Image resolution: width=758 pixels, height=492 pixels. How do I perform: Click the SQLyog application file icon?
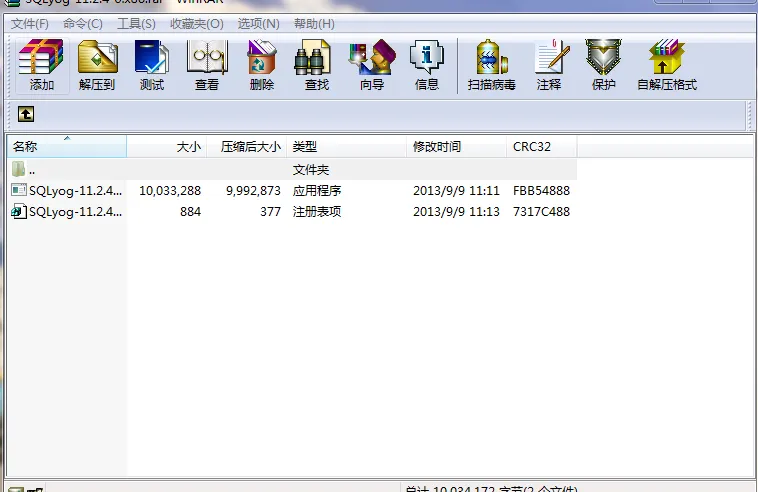pos(18,190)
